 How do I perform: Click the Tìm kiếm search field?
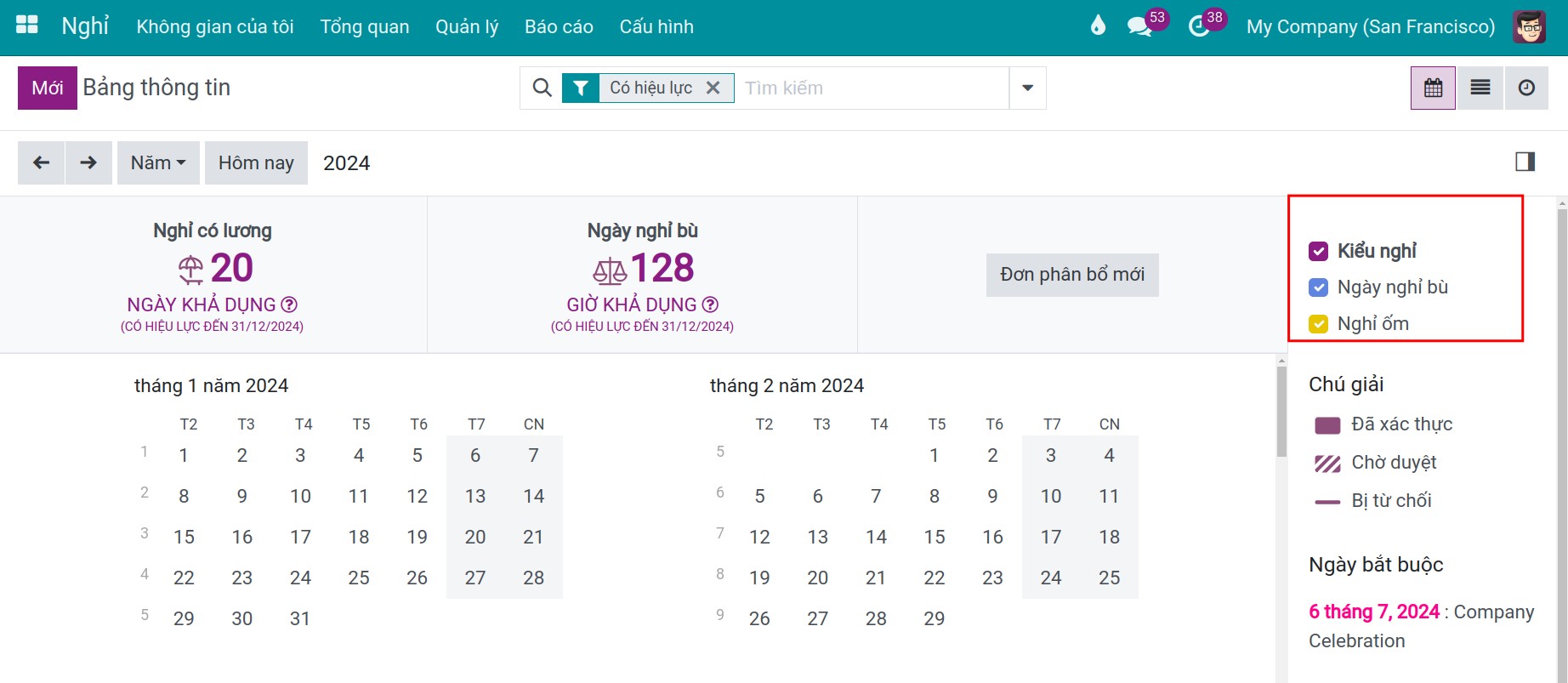pyautogui.click(x=872, y=88)
